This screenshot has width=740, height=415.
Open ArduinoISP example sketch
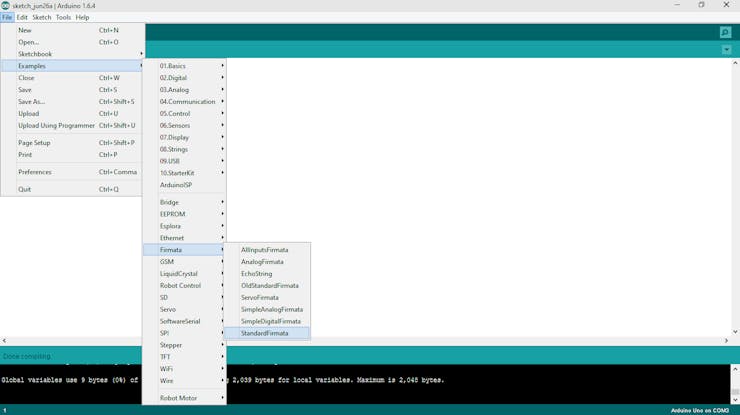(176, 185)
